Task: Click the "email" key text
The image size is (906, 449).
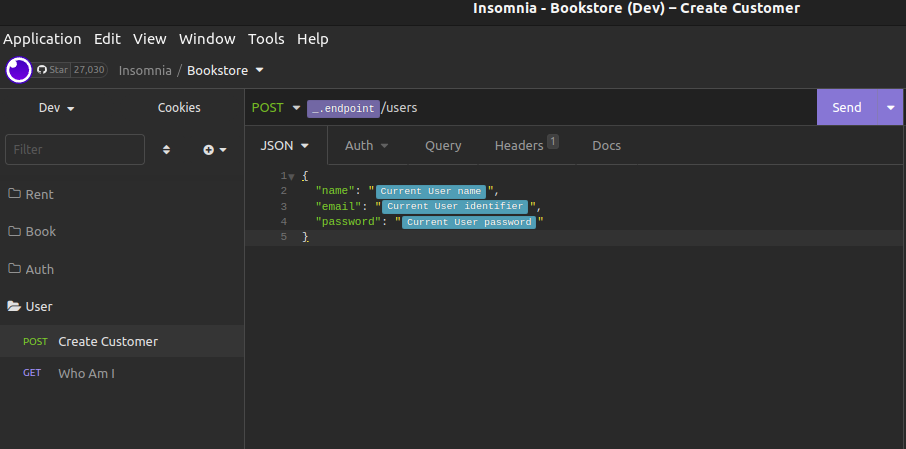Action: pos(336,206)
